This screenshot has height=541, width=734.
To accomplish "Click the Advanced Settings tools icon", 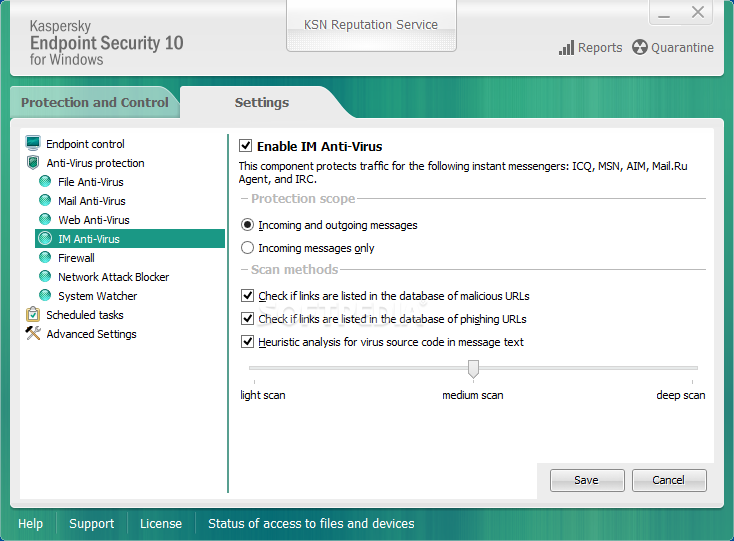I will [33, 333].
